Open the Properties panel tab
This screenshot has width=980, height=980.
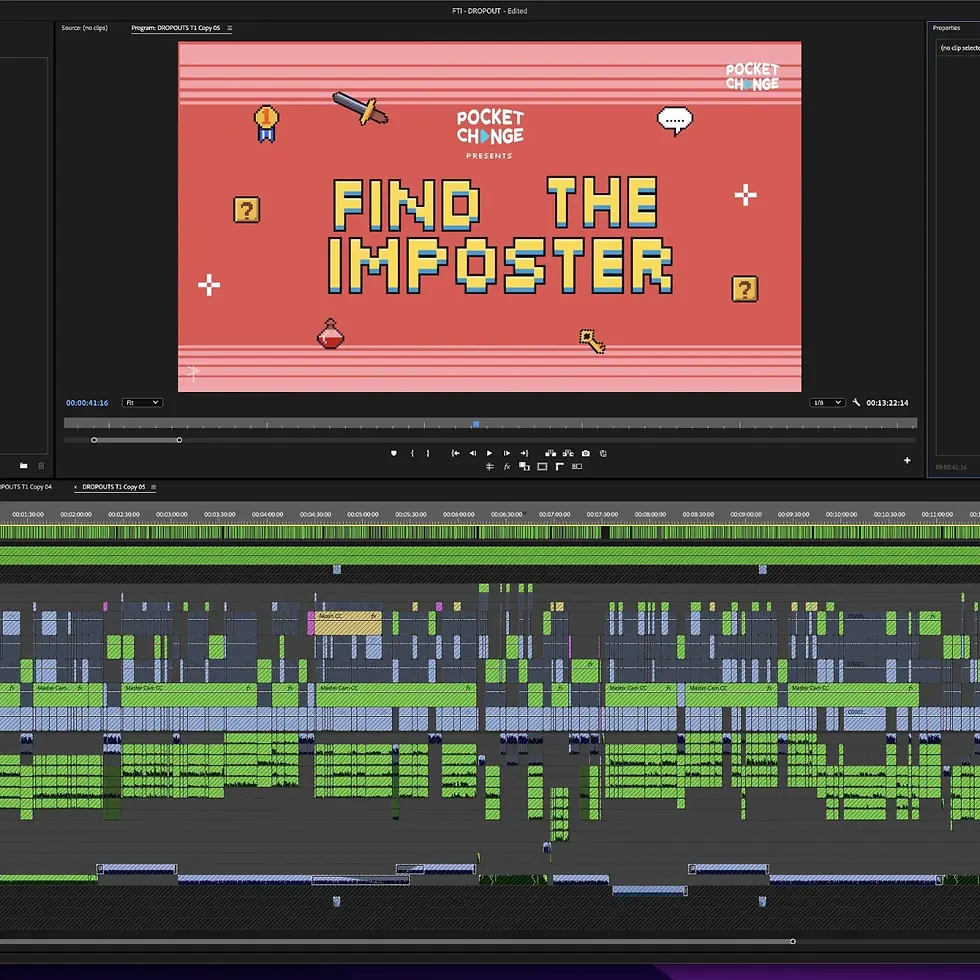(946, 28)
